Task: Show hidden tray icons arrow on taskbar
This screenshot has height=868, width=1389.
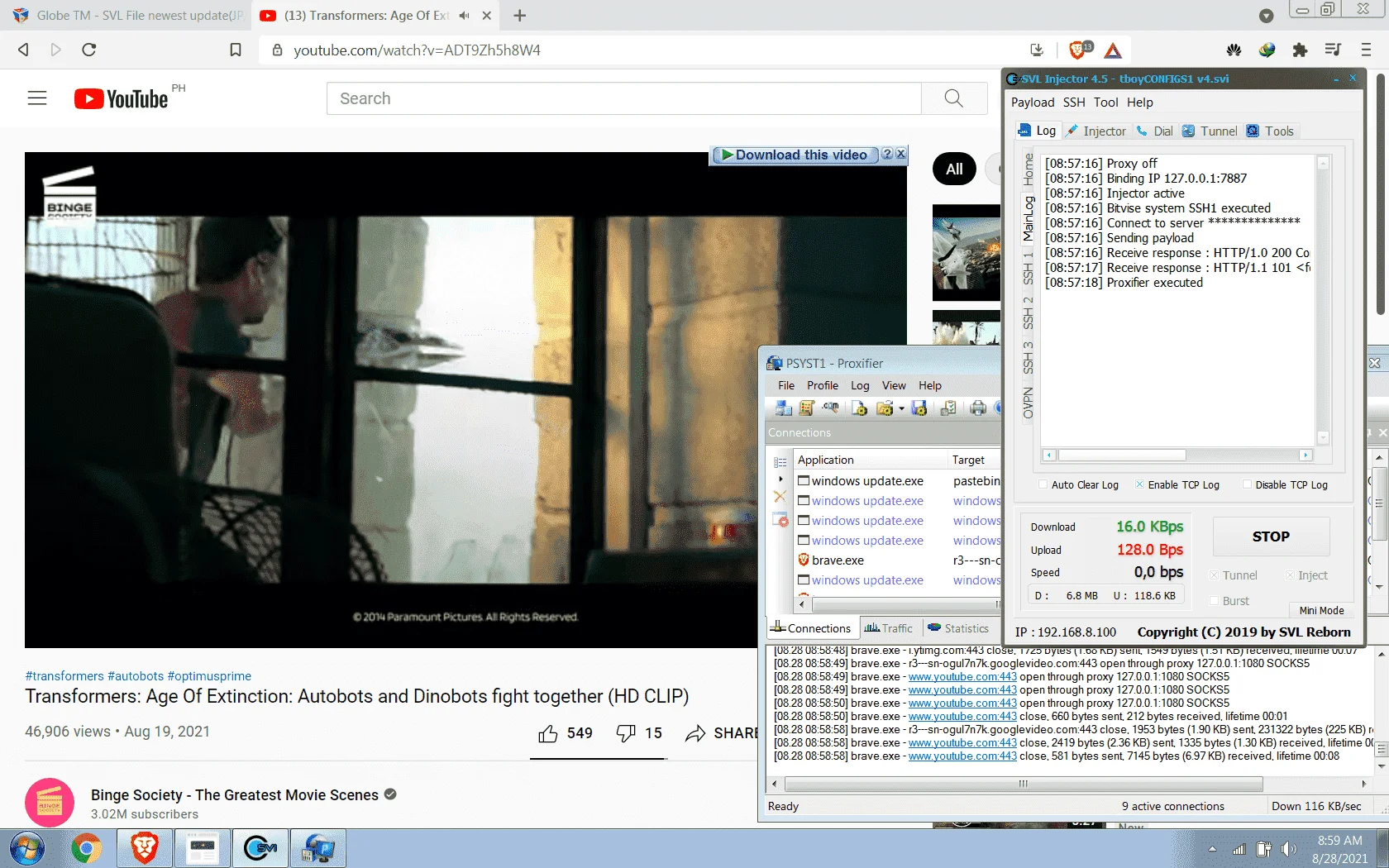Action: click(x=1212, y=849)
